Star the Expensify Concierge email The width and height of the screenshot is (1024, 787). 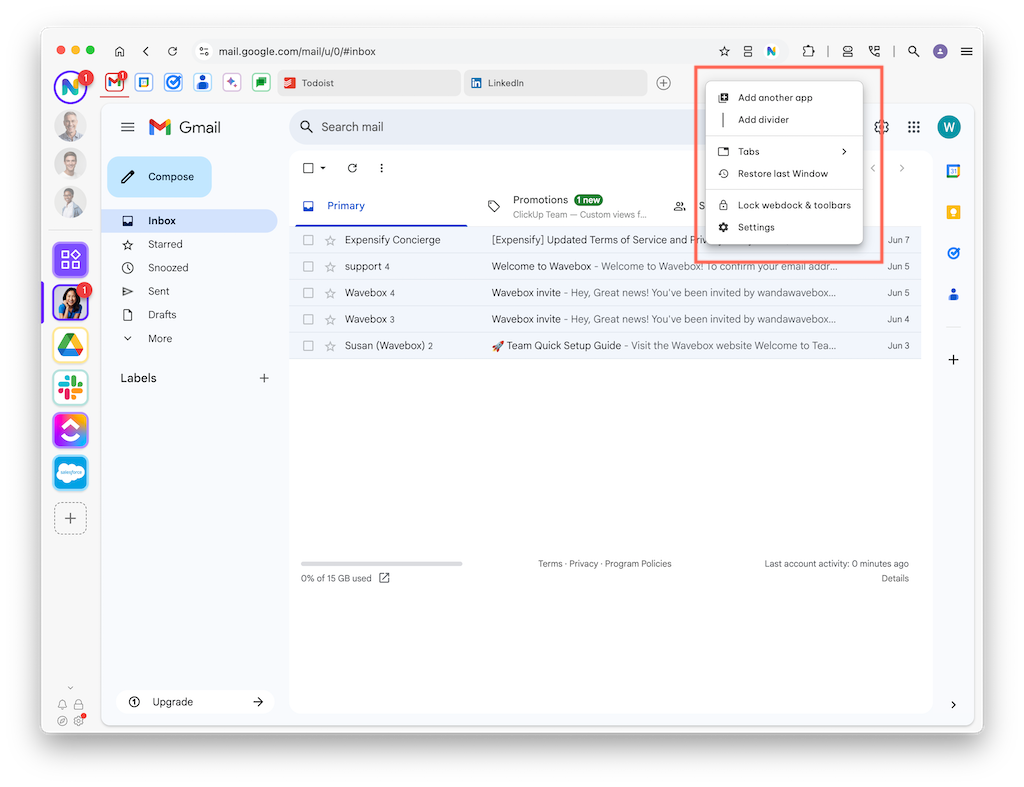330,240
